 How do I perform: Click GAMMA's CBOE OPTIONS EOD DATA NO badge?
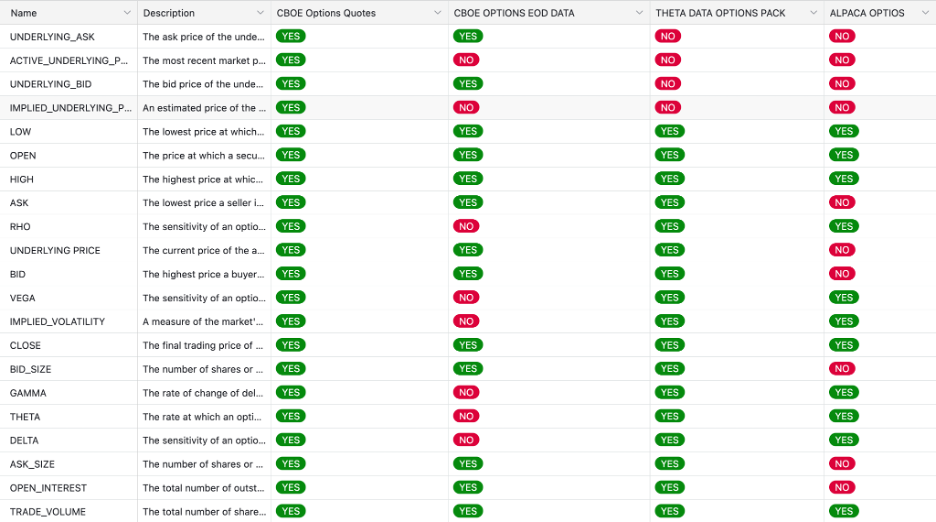tap(466, 393)
